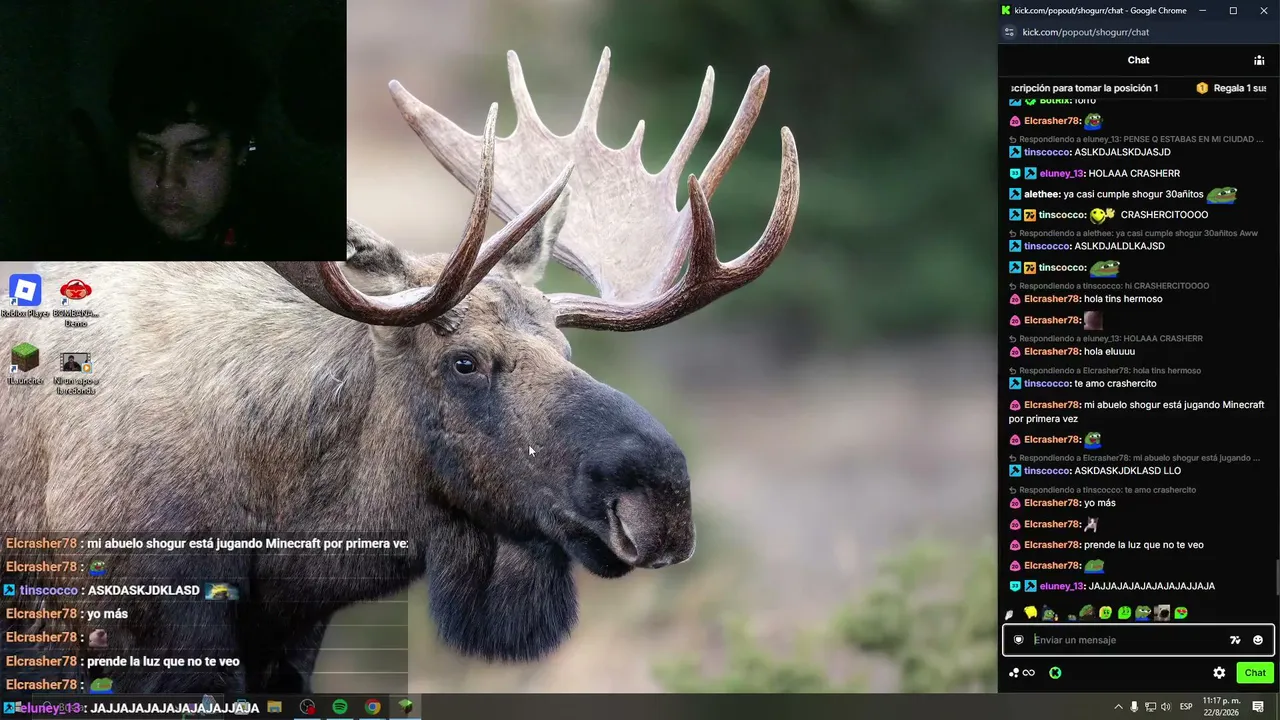Viewport: 1280px width, 720px height.
Task: Click username eluney_13 on 'HOLAAA CRASHERR' message
Action: point(1062,173)
